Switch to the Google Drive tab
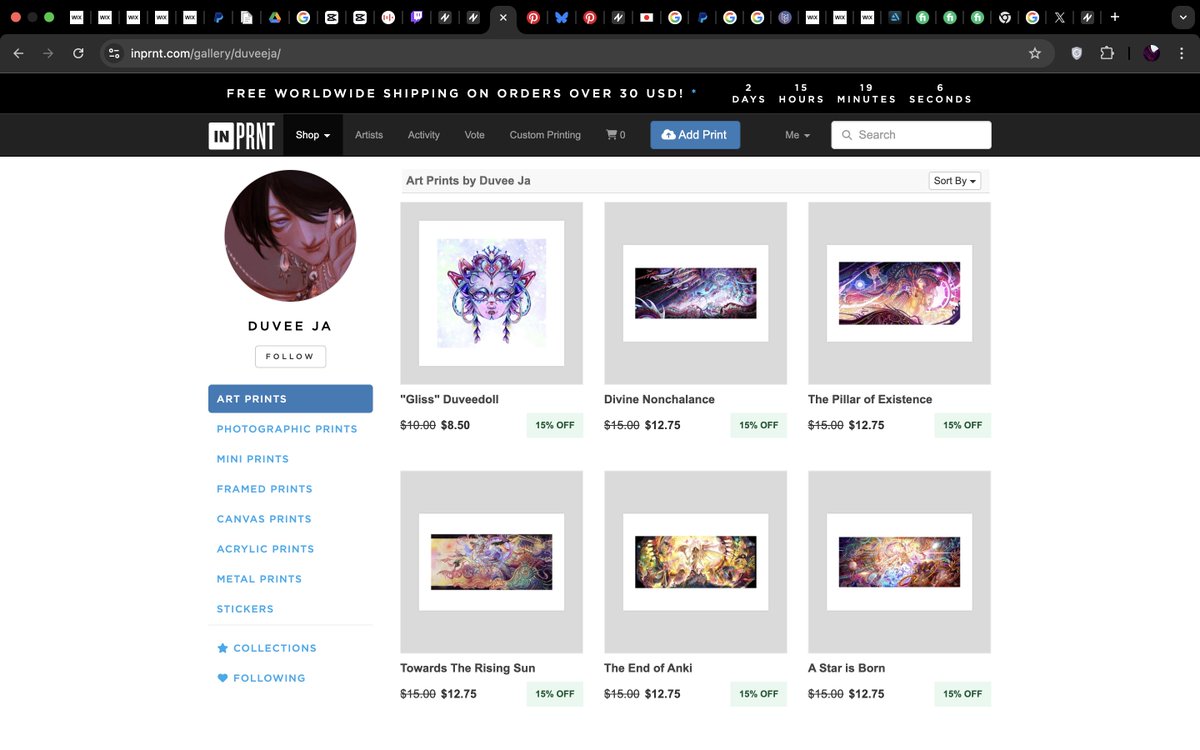This screenshot has width=1200, height=750. point(275,17)
